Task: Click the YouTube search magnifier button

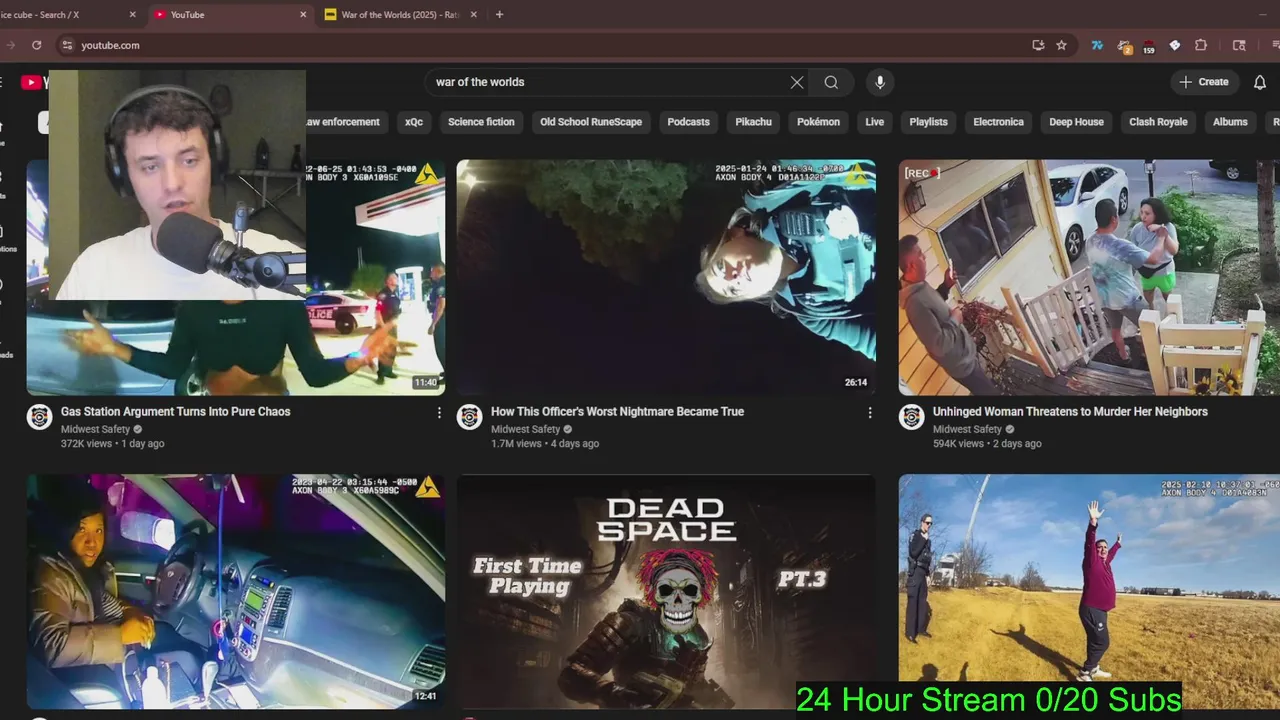Action: coord(831,82)
